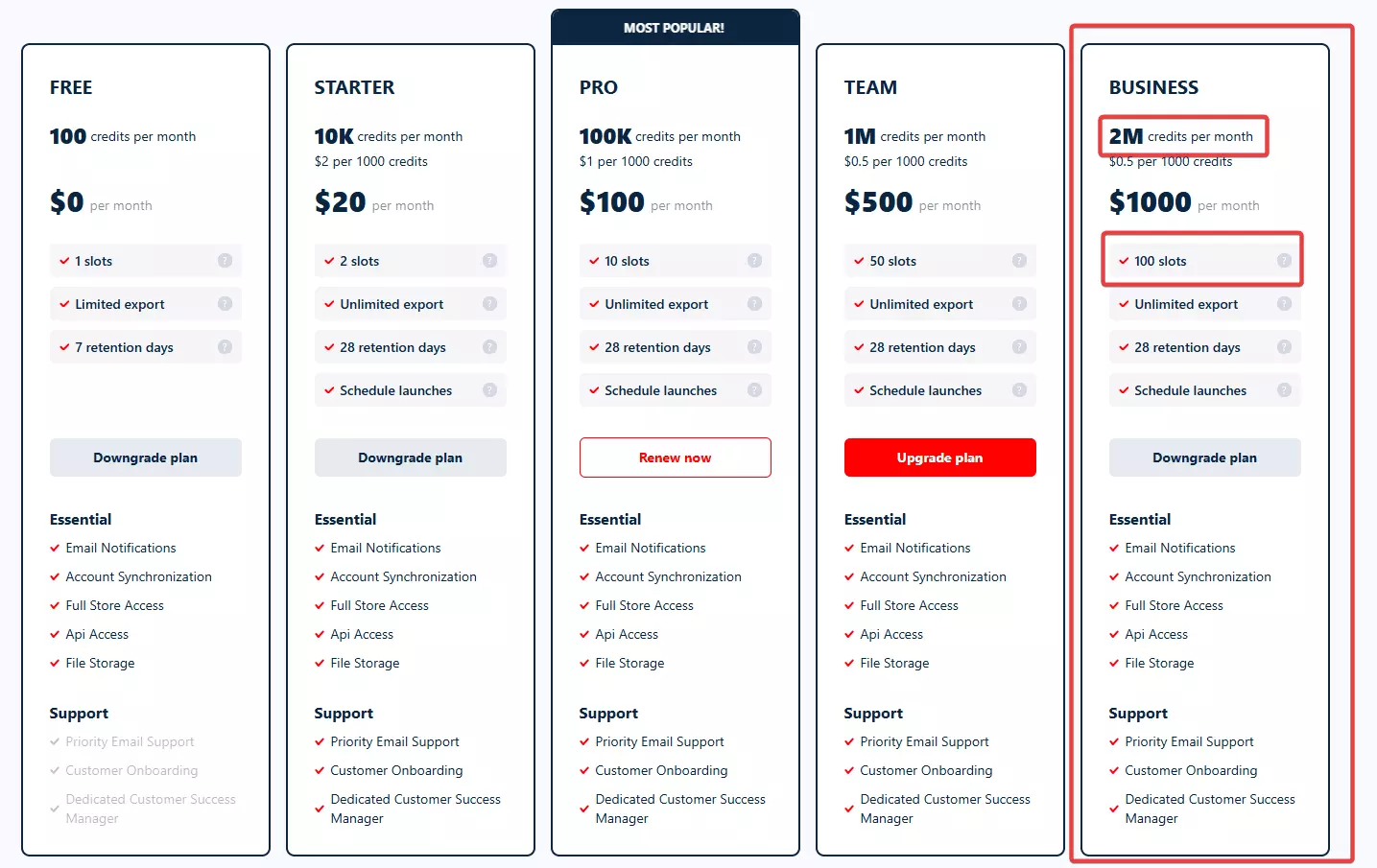The image size is (1377, 868).
Task: Click "Renew now" on the Pro plan
Action: tap(675, 457)
